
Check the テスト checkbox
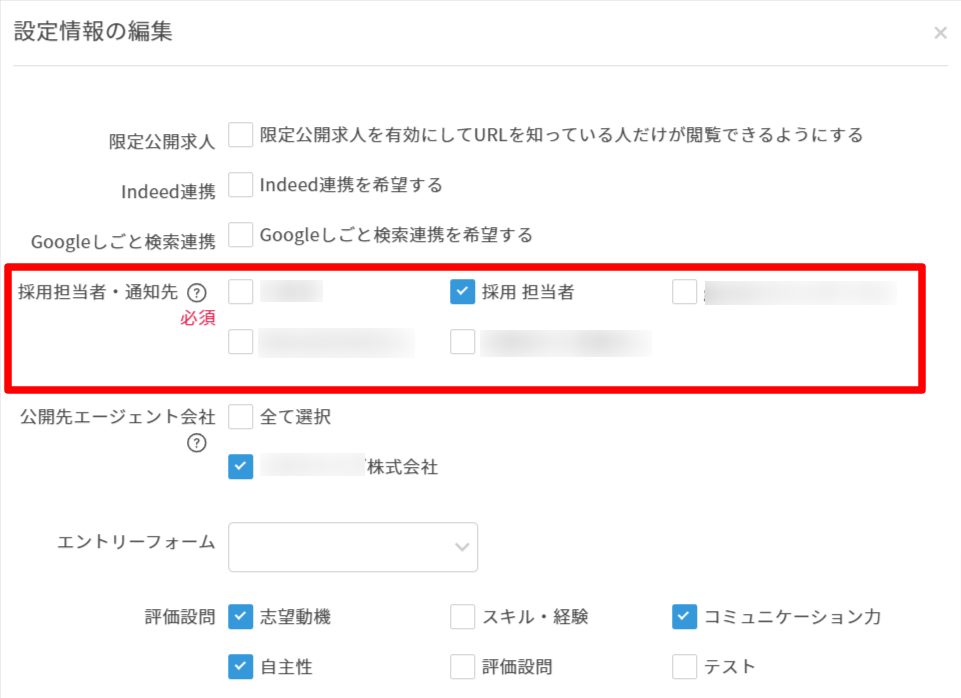click(x=685, y=667)
